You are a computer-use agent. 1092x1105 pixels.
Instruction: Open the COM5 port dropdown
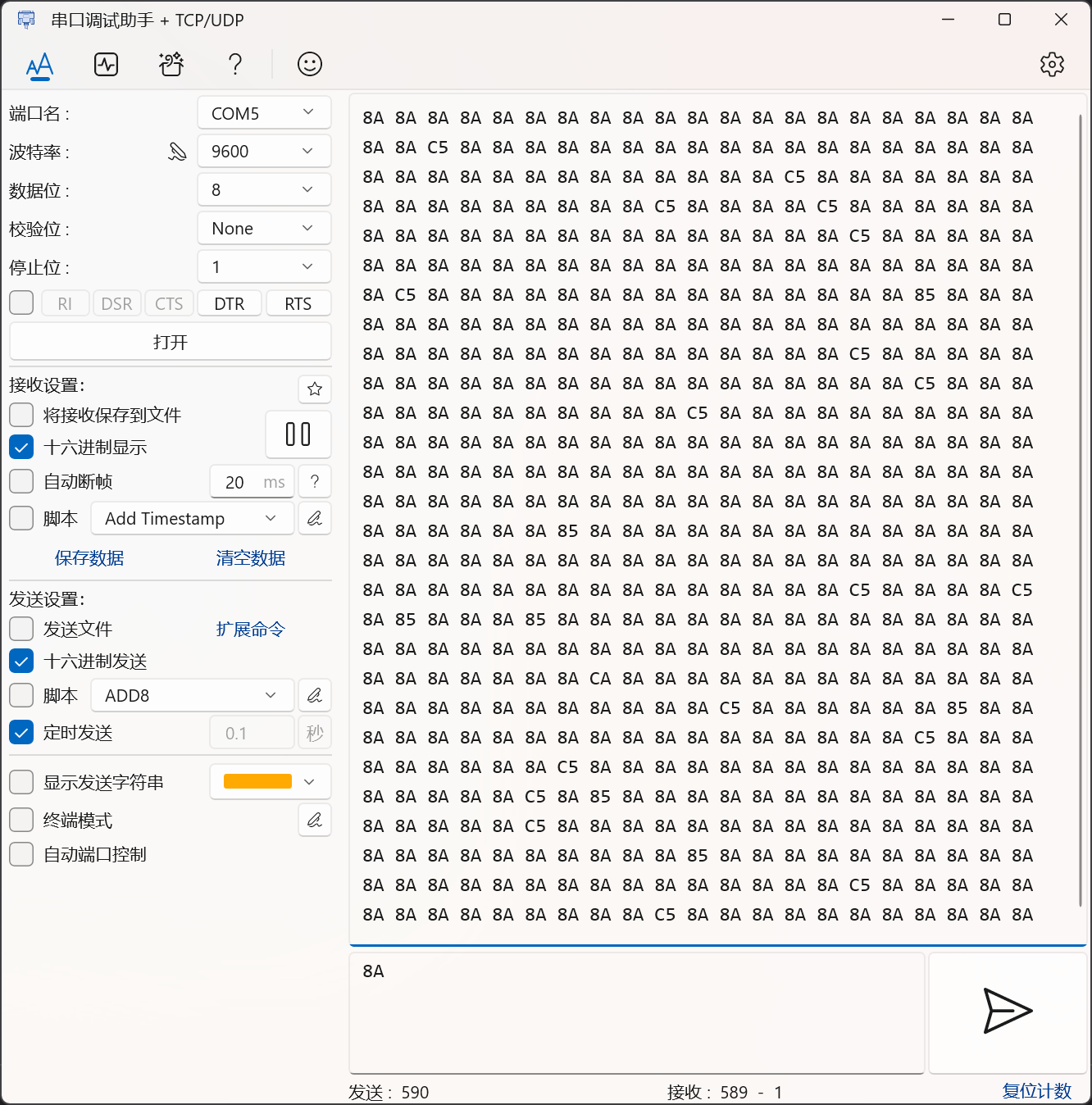263,112
